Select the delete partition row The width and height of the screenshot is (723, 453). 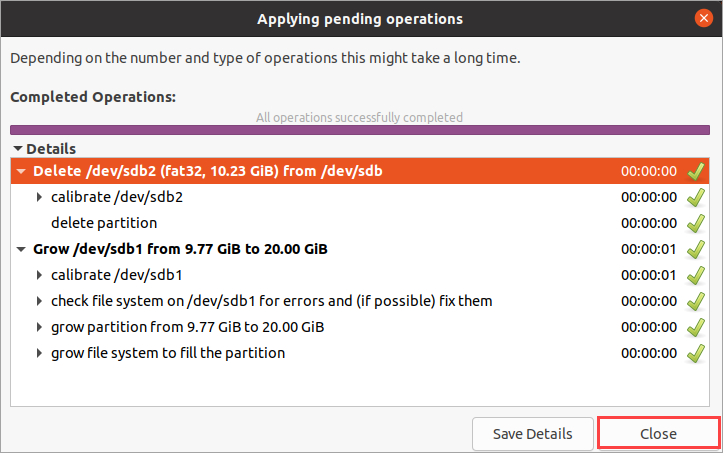(x=360, y=223)
